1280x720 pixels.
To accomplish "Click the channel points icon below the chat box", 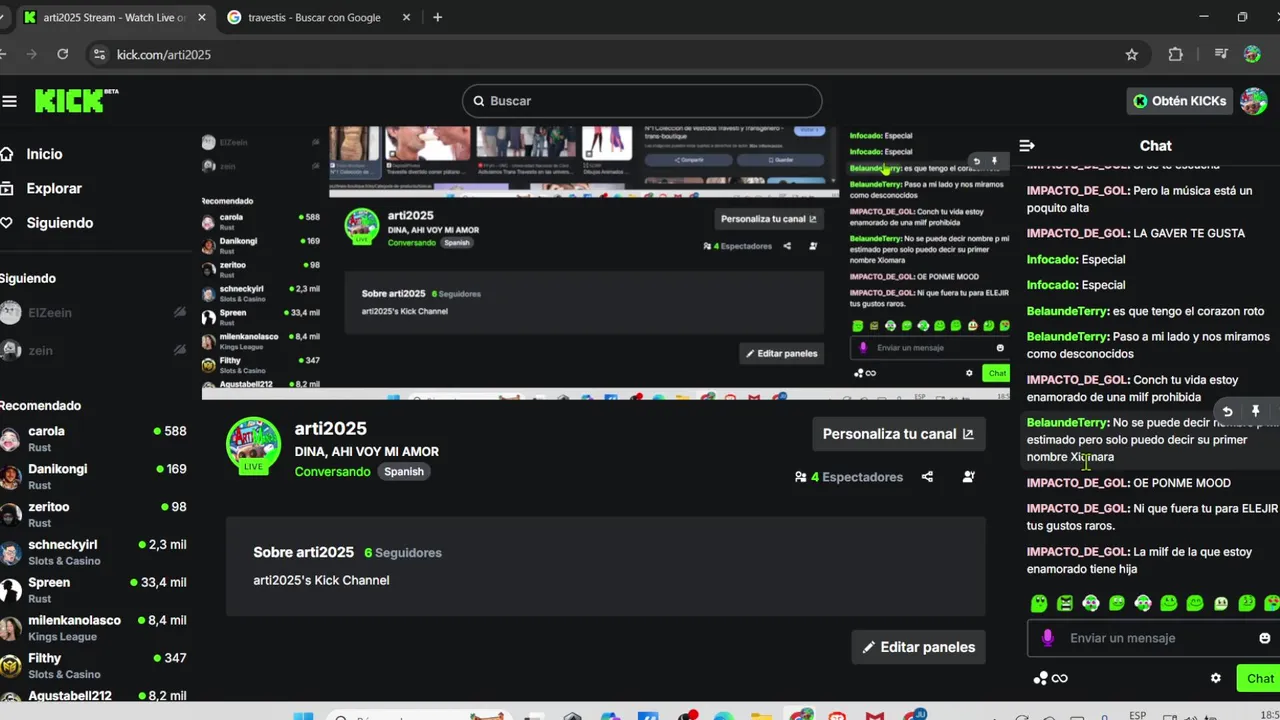I will [x=1051, y=678].
